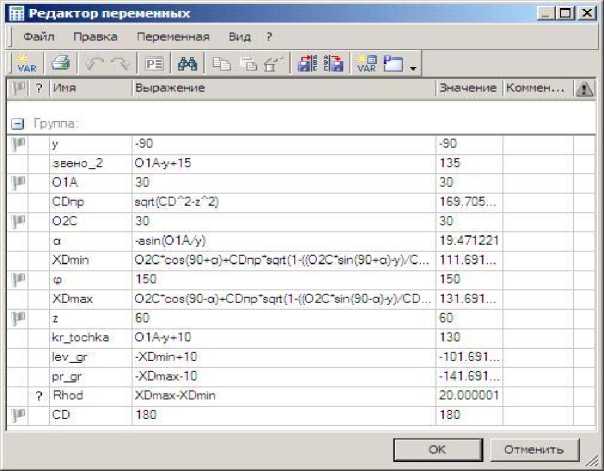Select the kr_tochka variable name

point(81,337)
